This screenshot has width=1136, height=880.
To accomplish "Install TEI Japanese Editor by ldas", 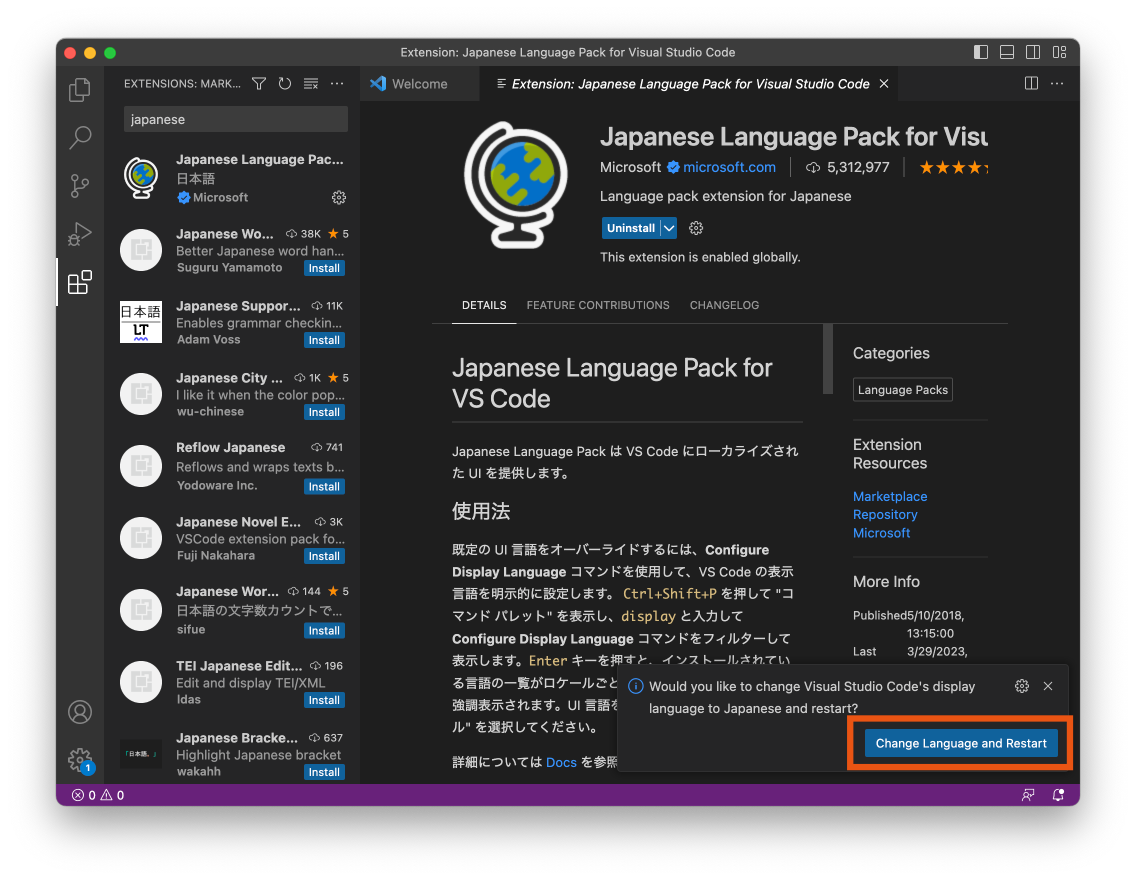I will (x=324, y=700).
